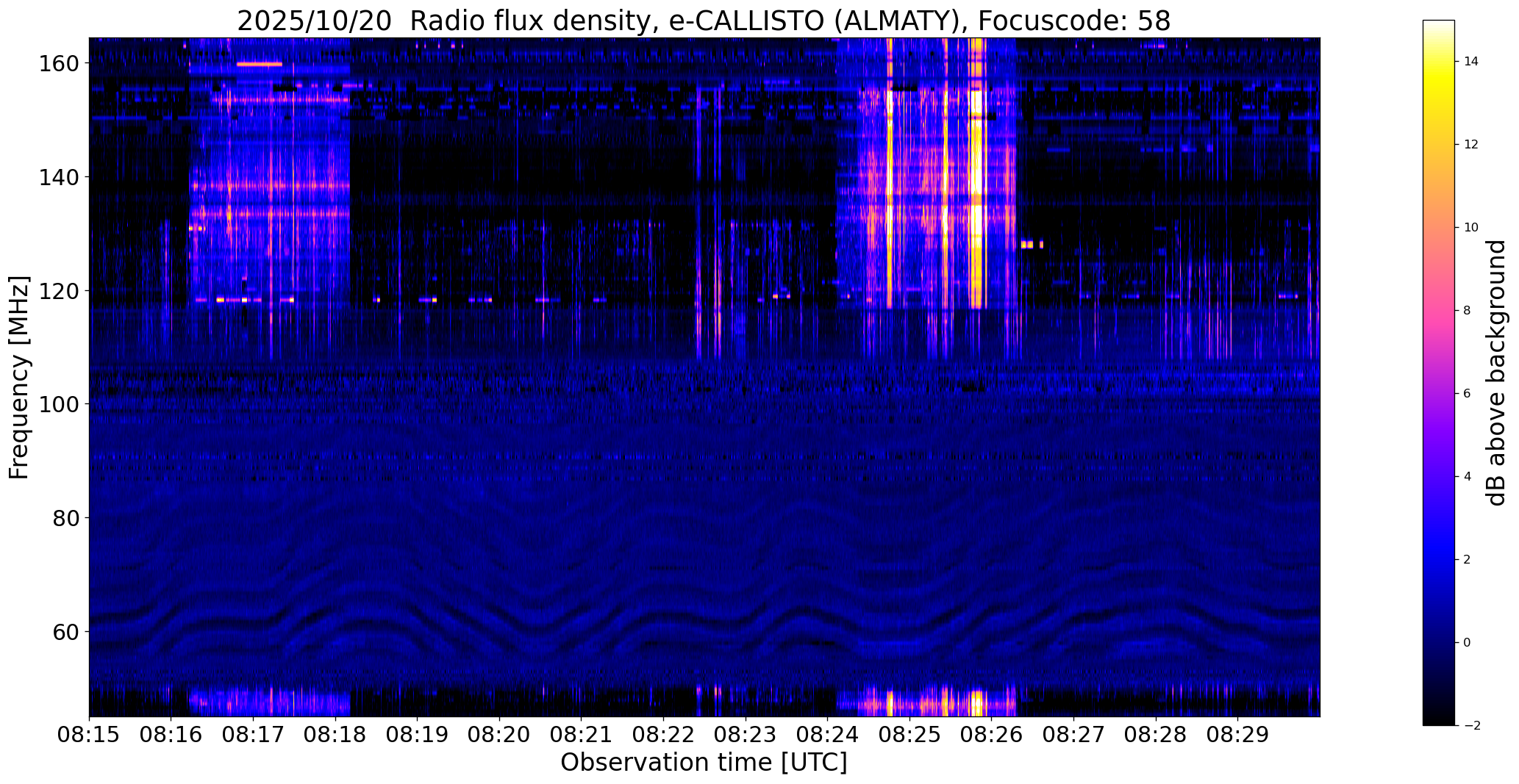Image resolution: width=1519 pixels, height=784 pixels.
Task: Click the 80 frequency tick label
Action: click(x=67, y=518)
